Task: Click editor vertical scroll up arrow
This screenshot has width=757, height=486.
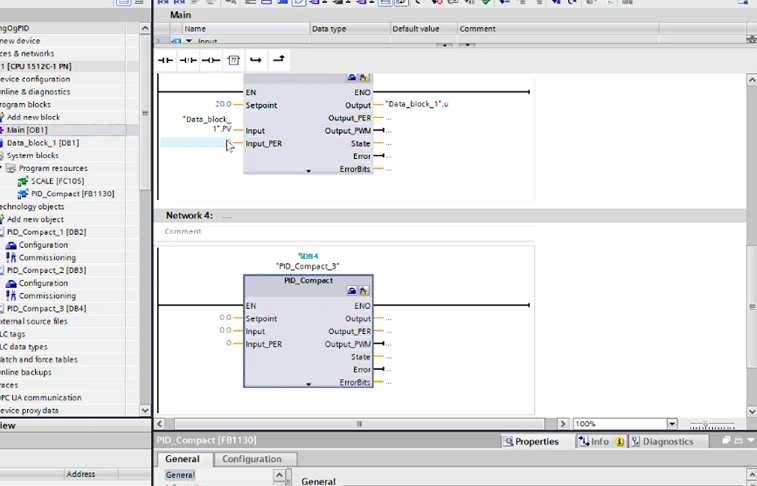Action: (x=752, y=80)
